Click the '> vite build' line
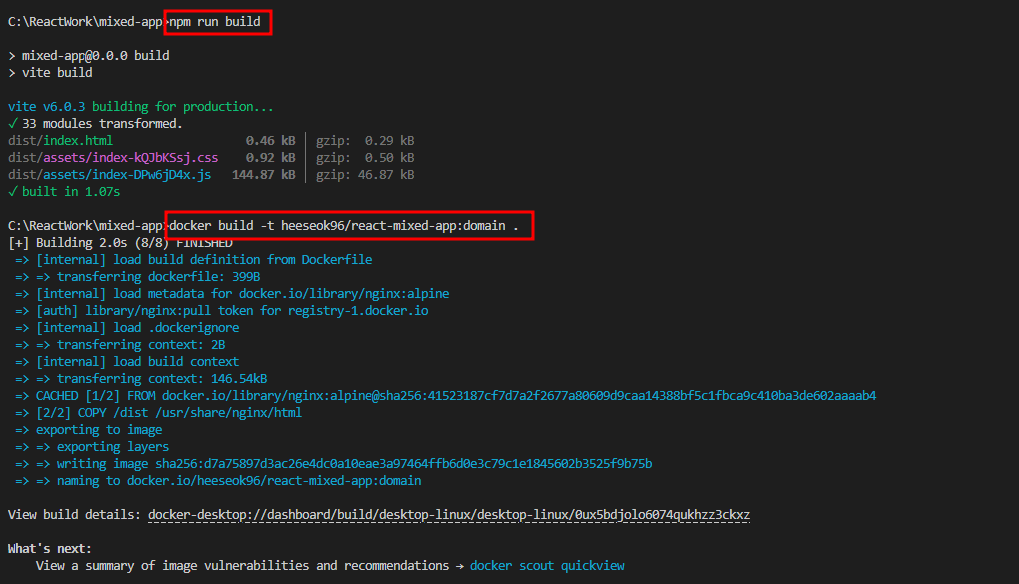 point(50,72)
